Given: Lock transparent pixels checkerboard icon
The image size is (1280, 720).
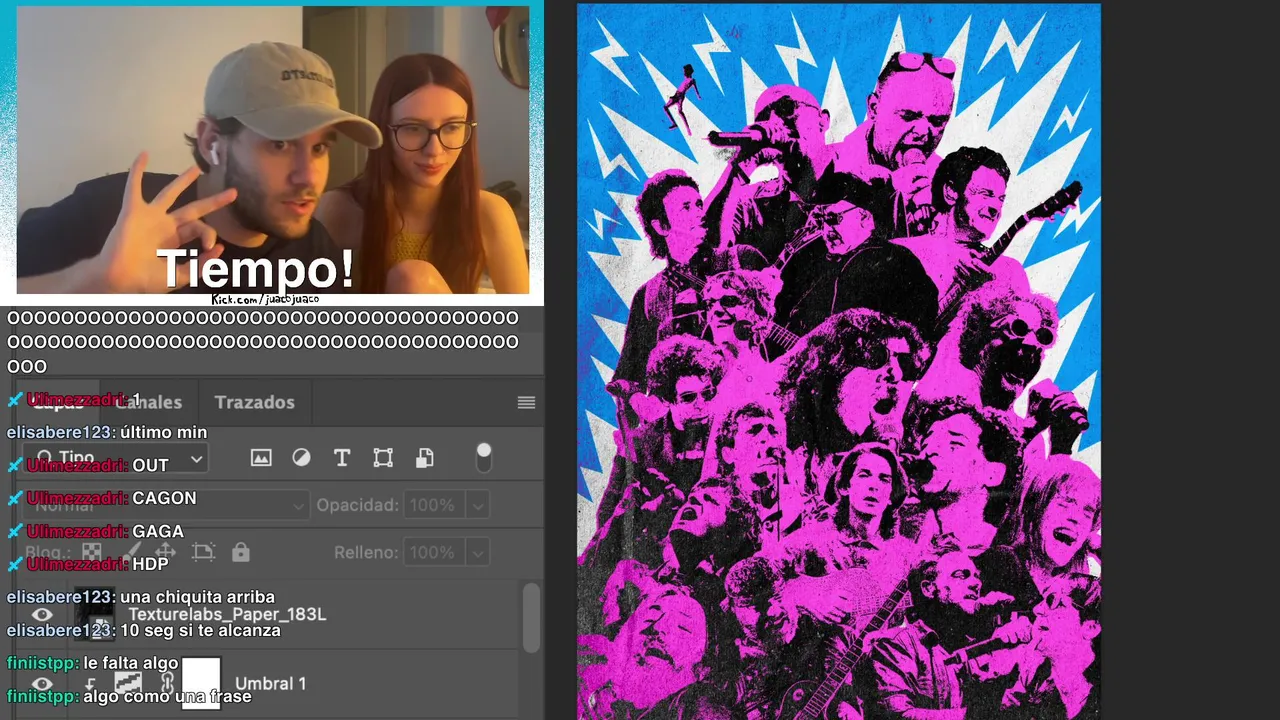Looking at the screenshot, I should 91,552.
